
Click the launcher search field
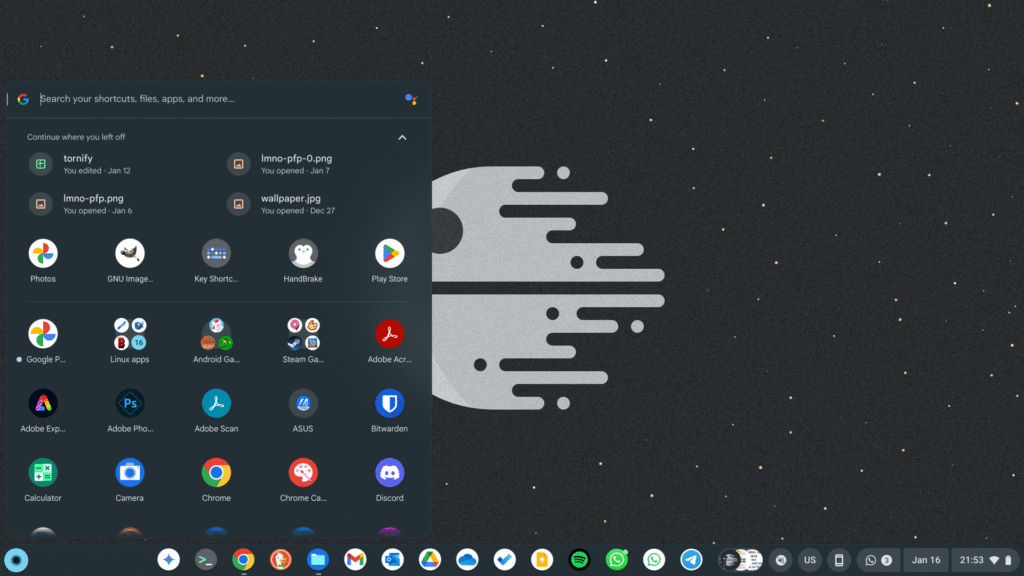(x=216, y=99)
